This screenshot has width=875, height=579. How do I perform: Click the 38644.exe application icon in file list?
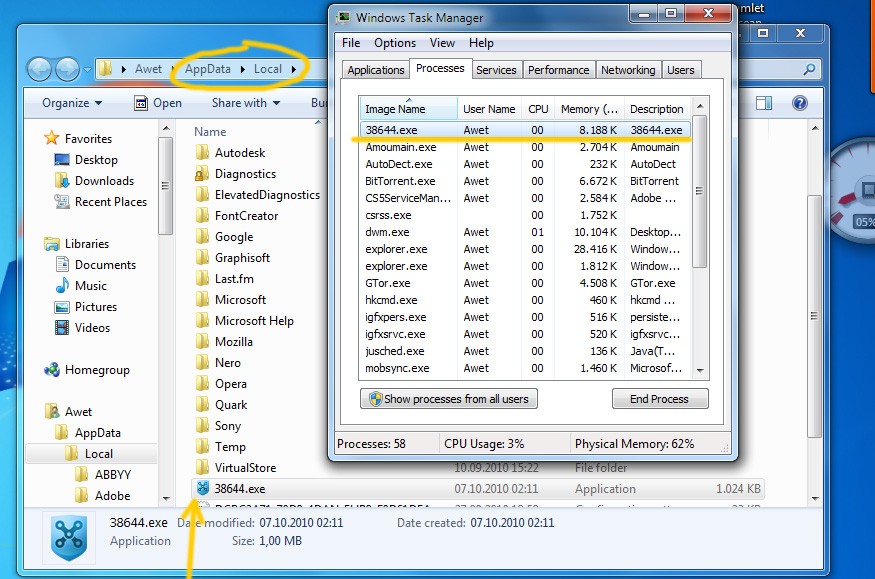(x=202, y=488)
